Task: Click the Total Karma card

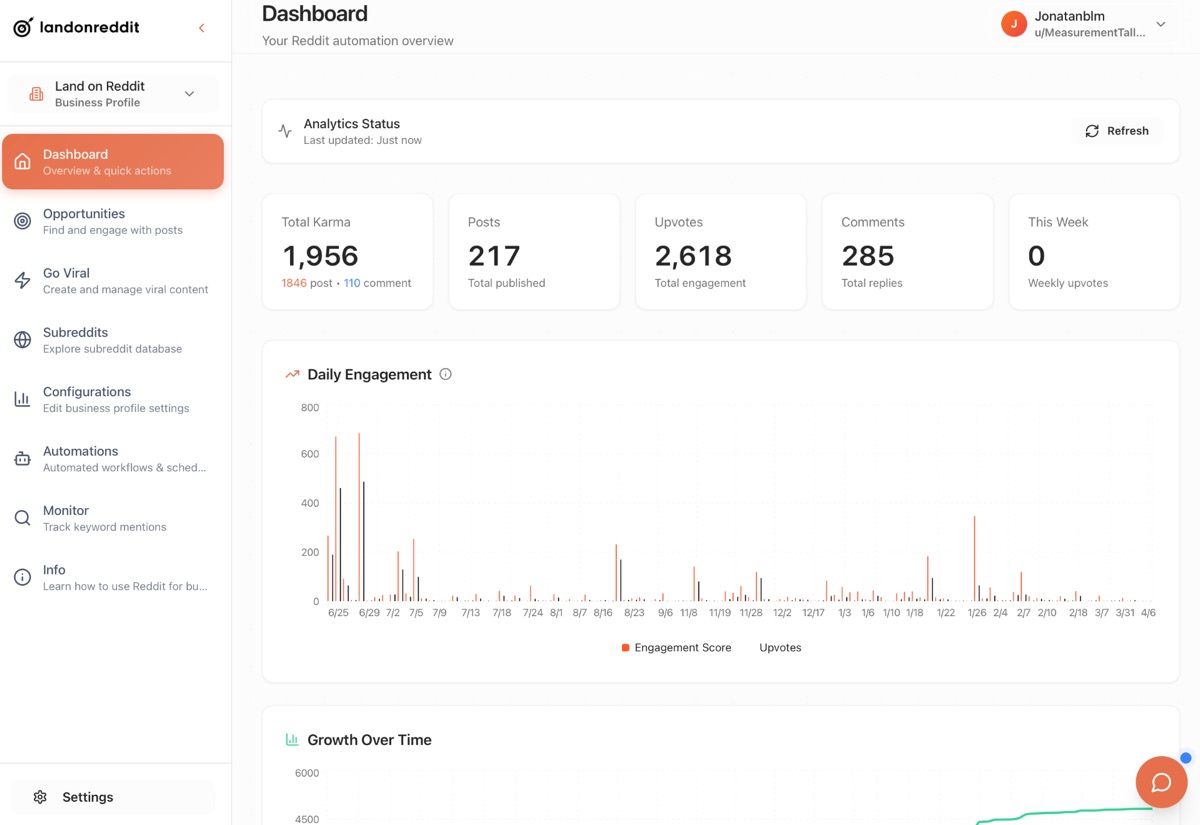Action: (347, 252)
